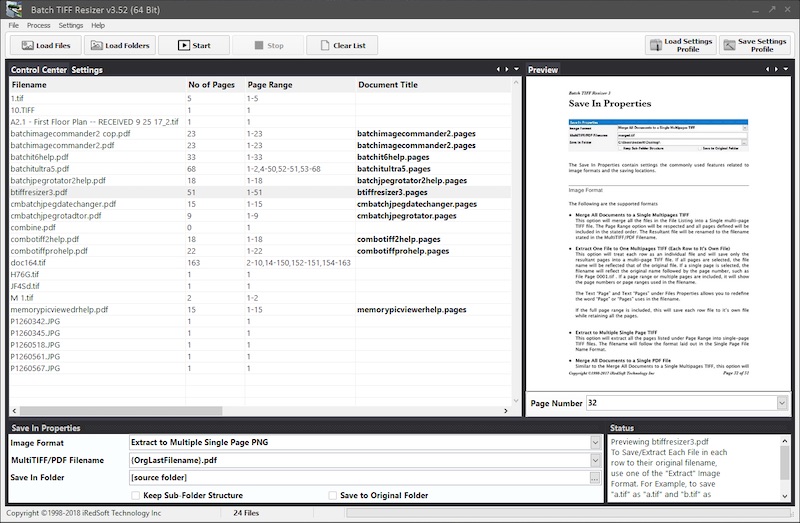Open the MultiTIFF/PDF Filename dropdown
The image size is (800, 523).
pos(595,460)
